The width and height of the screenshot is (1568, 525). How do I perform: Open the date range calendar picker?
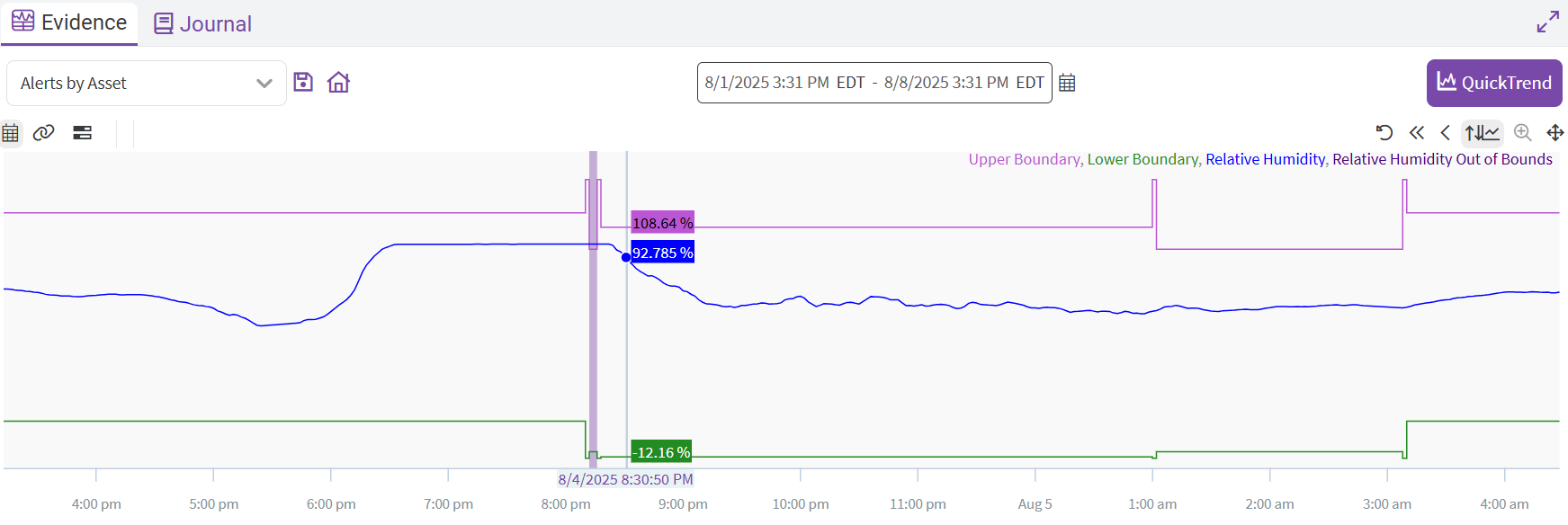[1067, 83]
